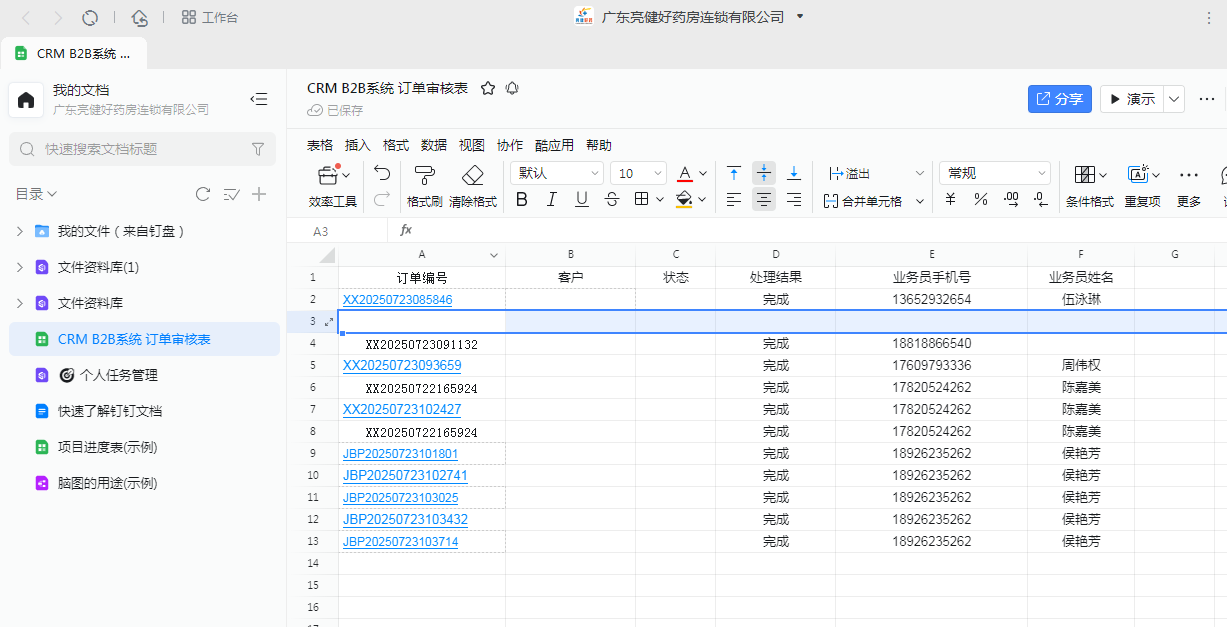This screenshot has width=1227, height=627.
Task: Refresh the directory list
Action: click(203, 194)
